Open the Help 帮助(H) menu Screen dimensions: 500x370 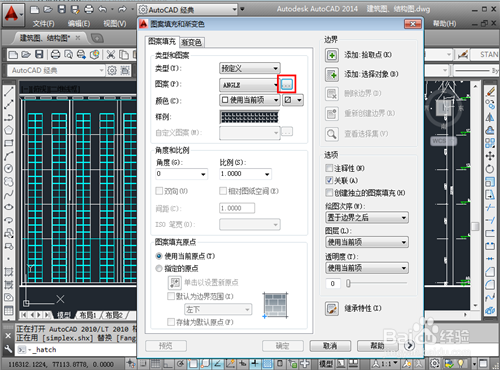tap(444, 23)
